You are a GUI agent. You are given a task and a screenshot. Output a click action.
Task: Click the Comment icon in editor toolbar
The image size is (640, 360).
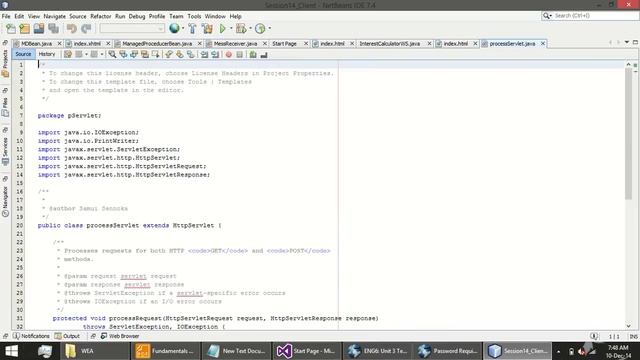(x=253, y=54)
